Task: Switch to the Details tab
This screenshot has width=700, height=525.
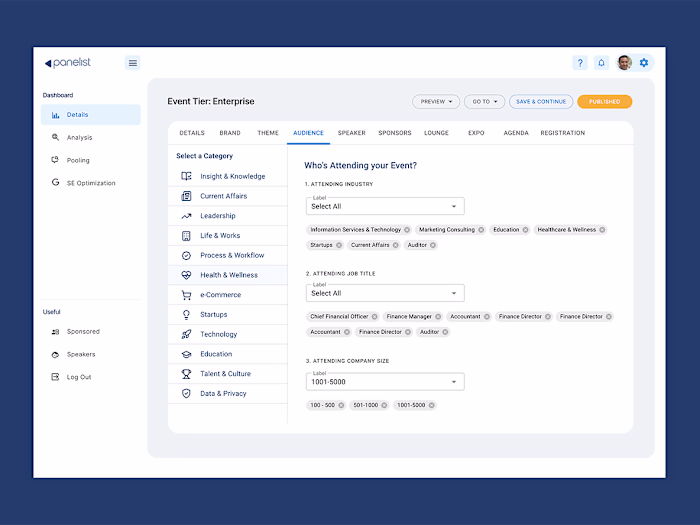Action: tap(192, 133)
